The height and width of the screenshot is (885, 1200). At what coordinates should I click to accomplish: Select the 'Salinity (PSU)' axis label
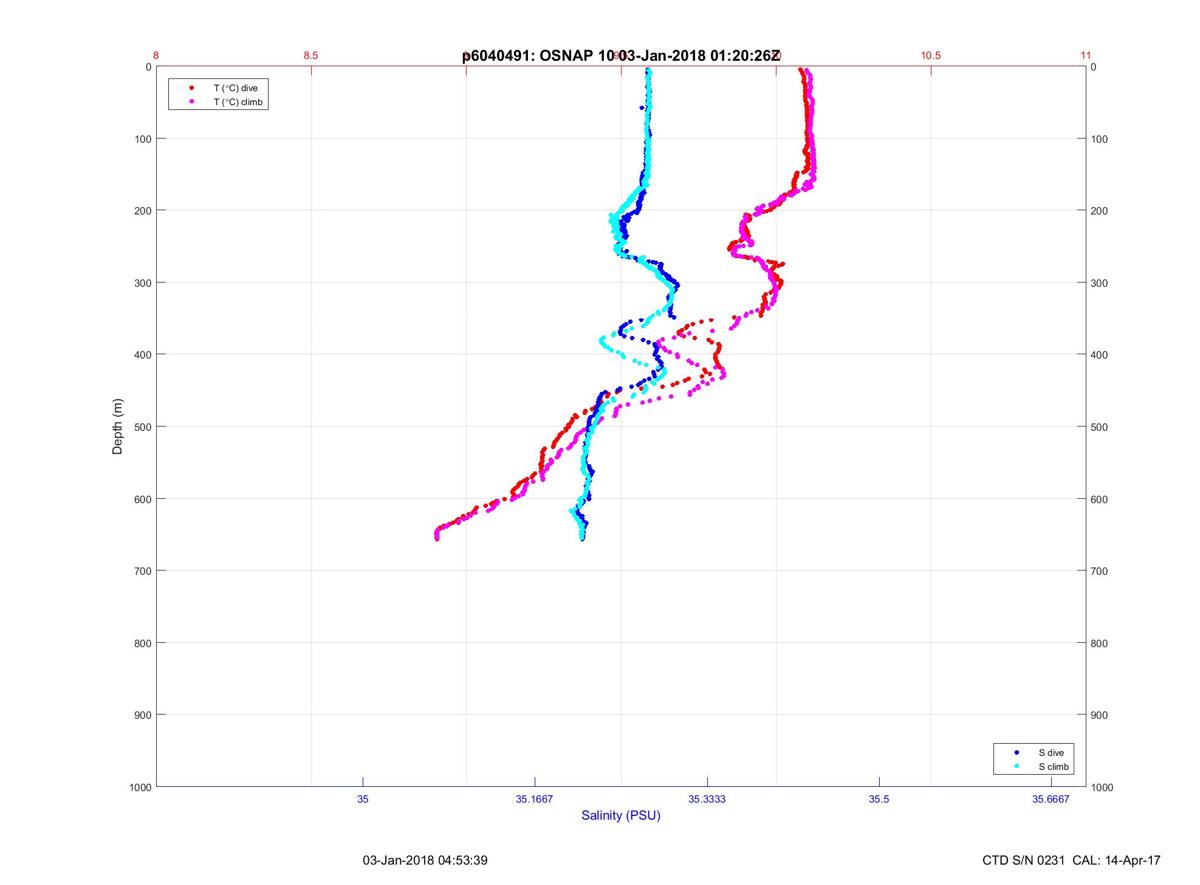pyautogui.click(x=621, y=816)
